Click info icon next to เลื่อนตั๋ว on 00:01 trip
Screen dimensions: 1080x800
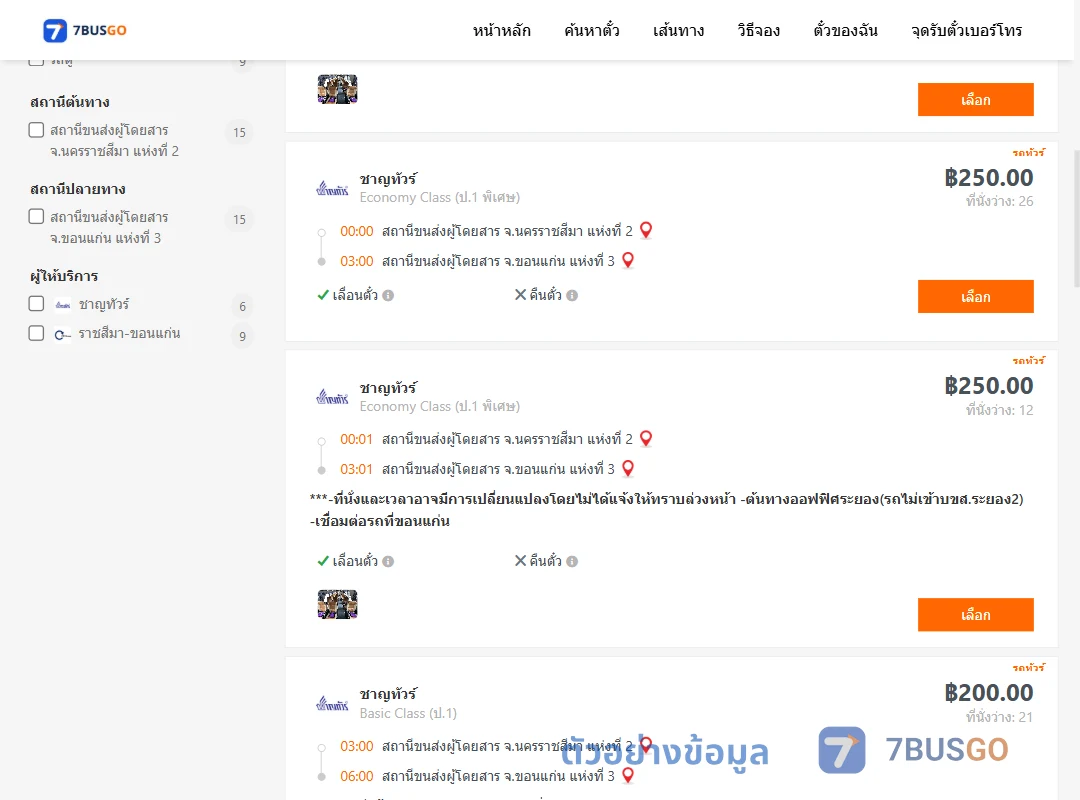point(388,562)
